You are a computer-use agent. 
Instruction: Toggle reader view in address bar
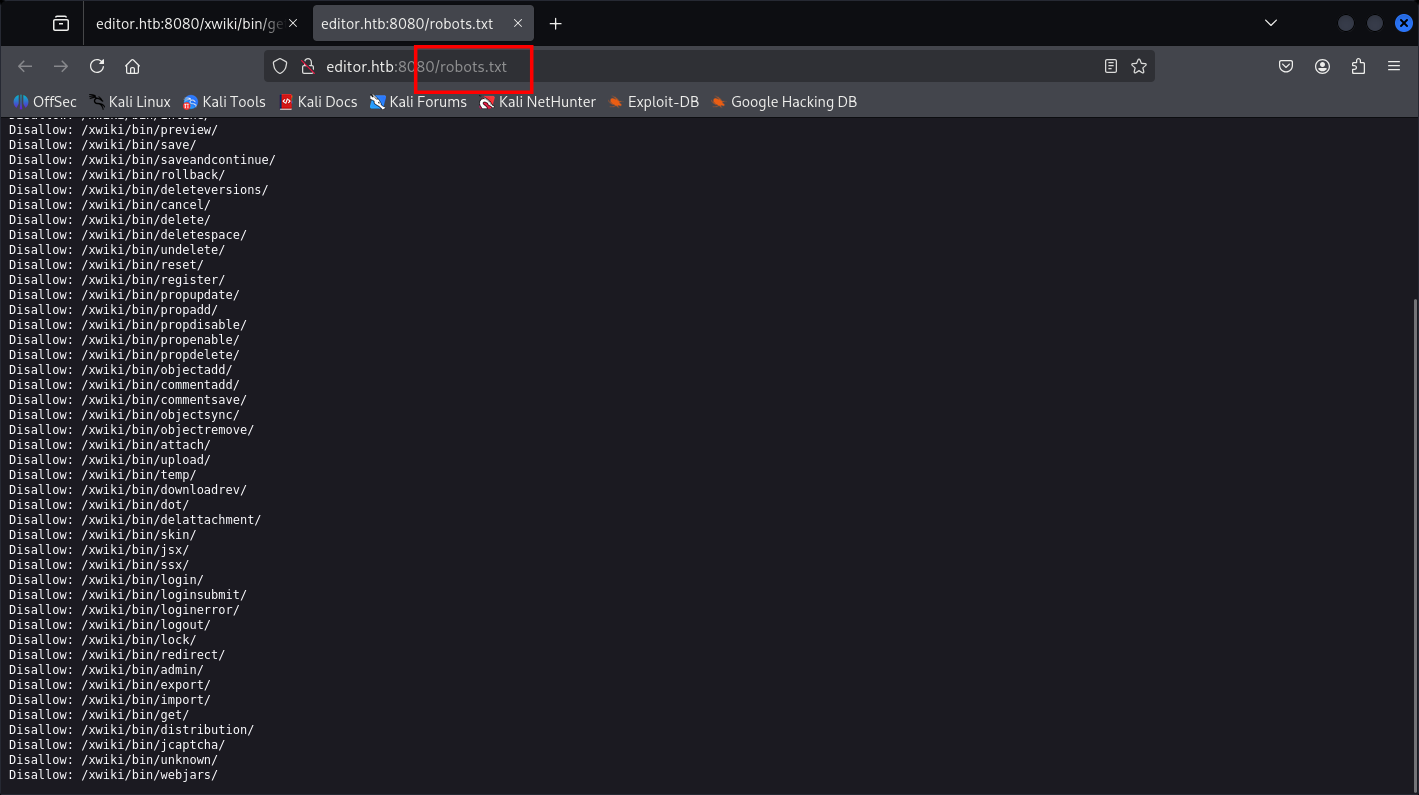tap(1110, 66)
